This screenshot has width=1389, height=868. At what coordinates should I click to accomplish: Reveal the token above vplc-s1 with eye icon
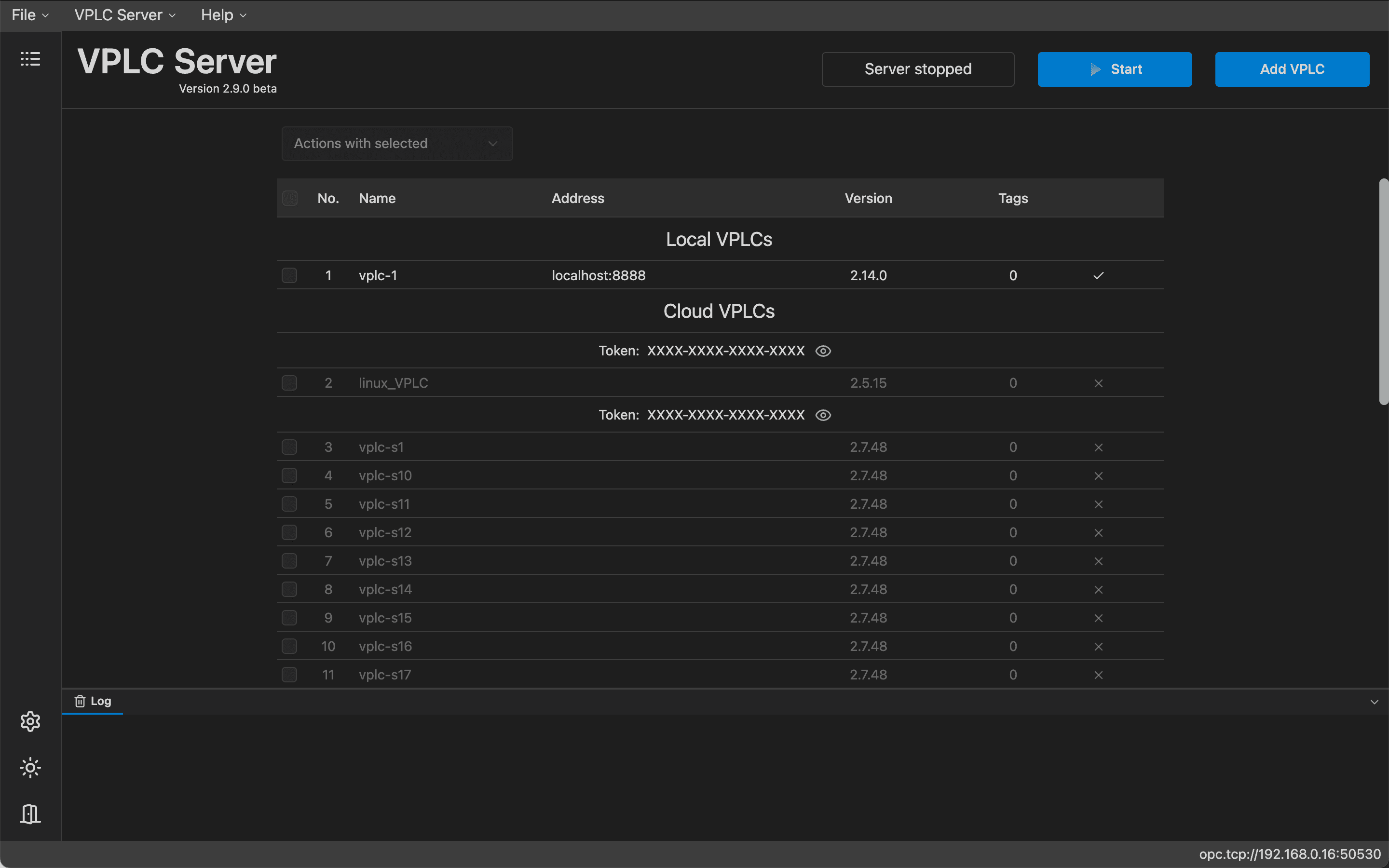(x=823, y=415)
